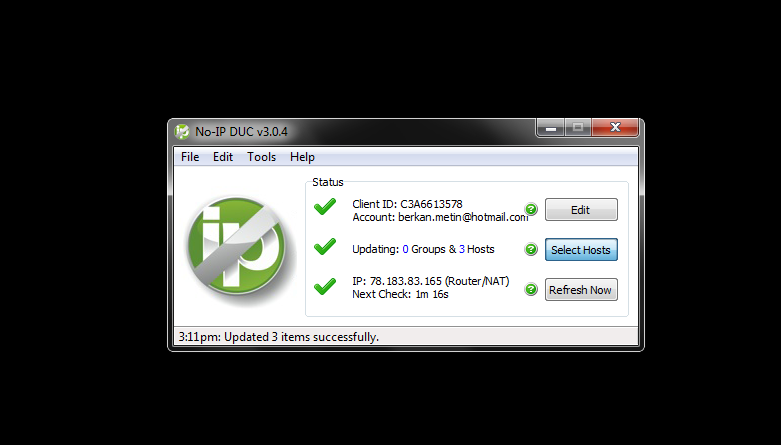
Task: Click the status bar update message
Action: pos(279,337)
